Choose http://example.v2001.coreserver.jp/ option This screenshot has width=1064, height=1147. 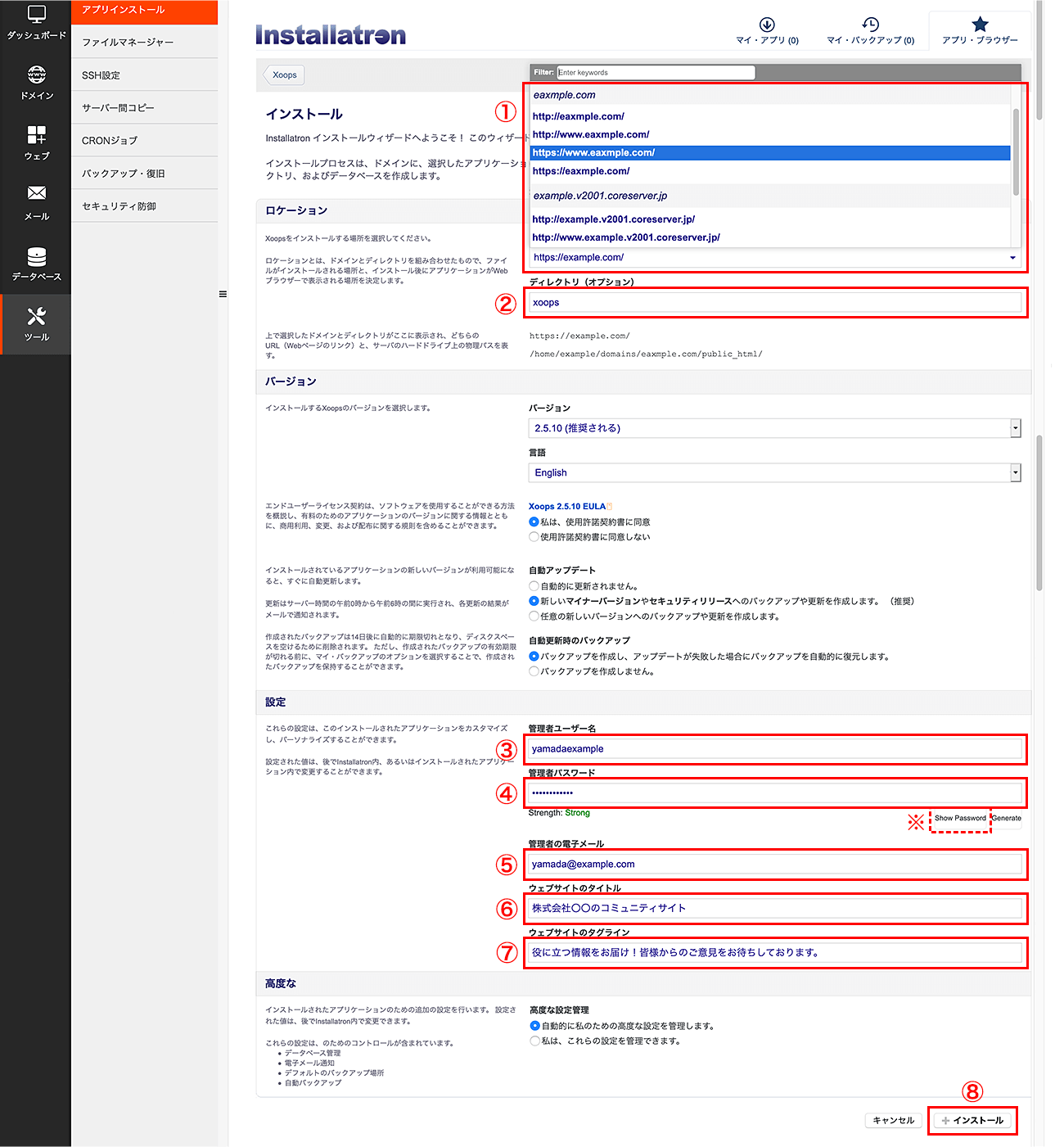[x=769, y=219]
